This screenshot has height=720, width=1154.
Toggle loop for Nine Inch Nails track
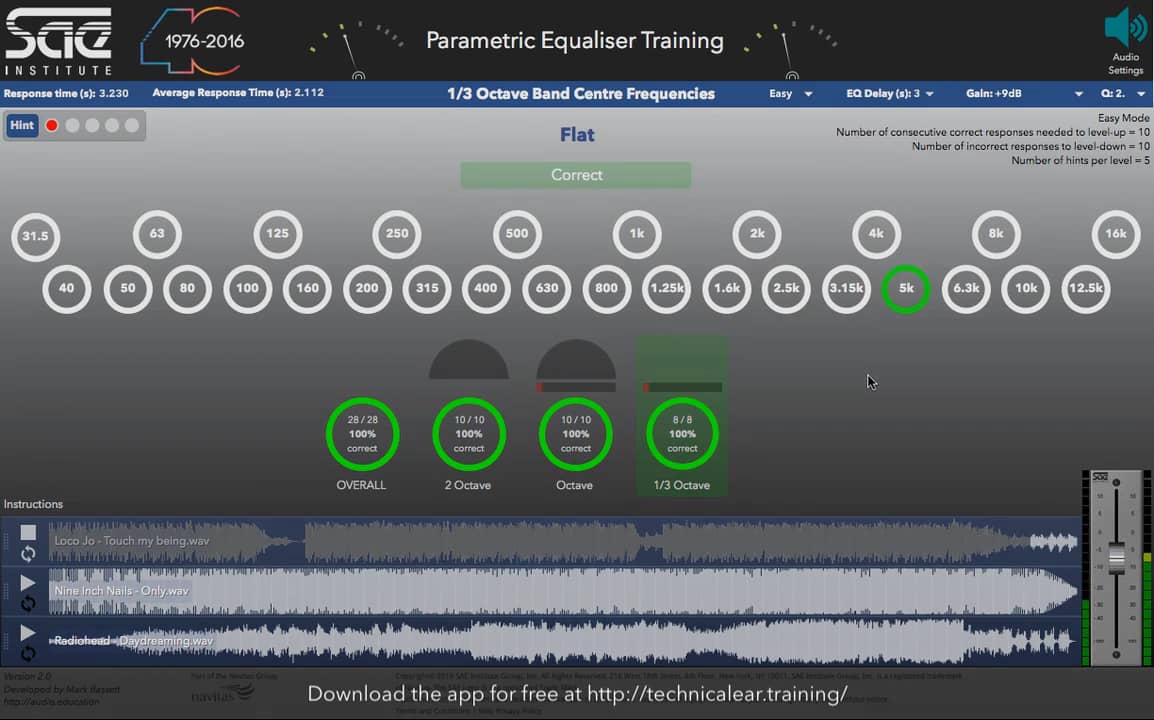(x=28, y=604)
